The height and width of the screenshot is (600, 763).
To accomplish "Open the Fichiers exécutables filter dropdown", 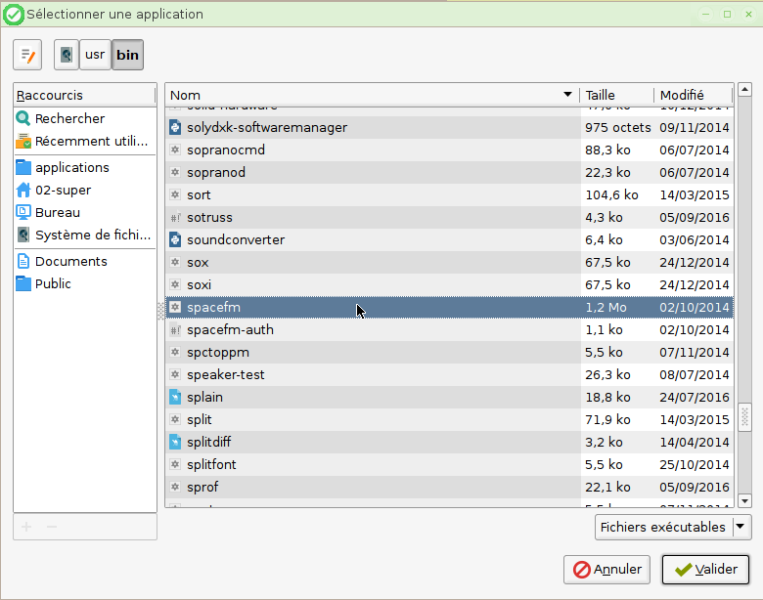I will pyautogui.click(x=673, y=527).
